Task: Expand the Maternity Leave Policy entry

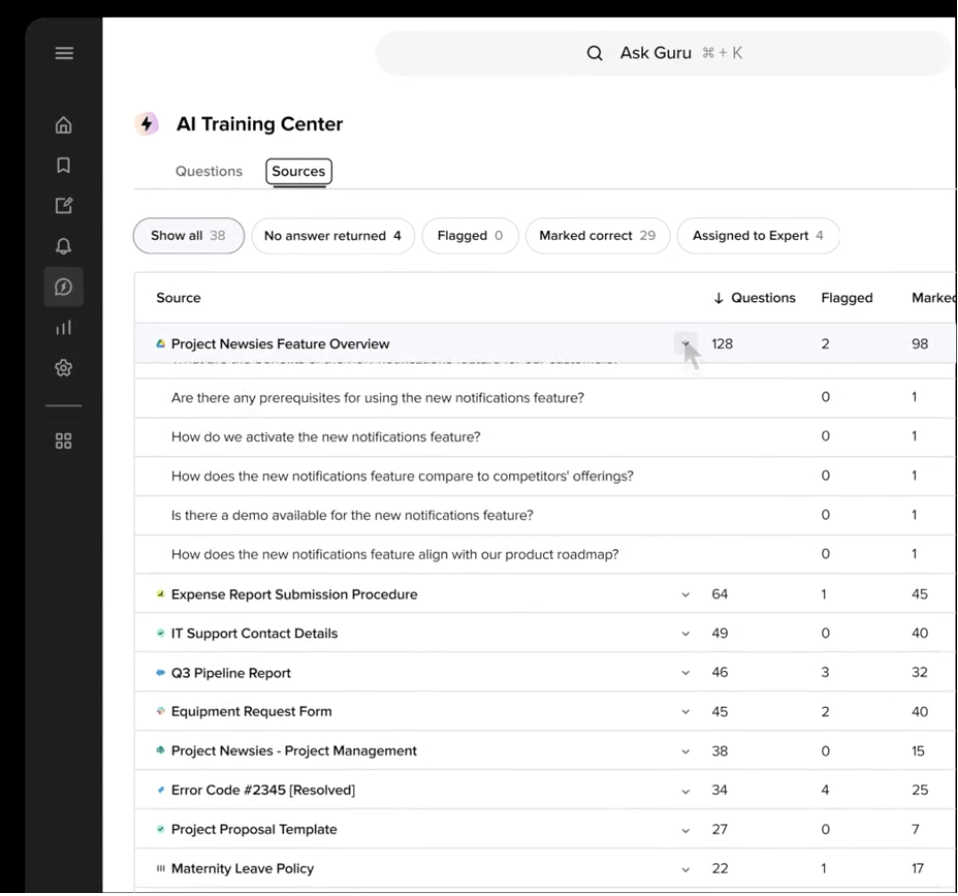Action: 685,868
